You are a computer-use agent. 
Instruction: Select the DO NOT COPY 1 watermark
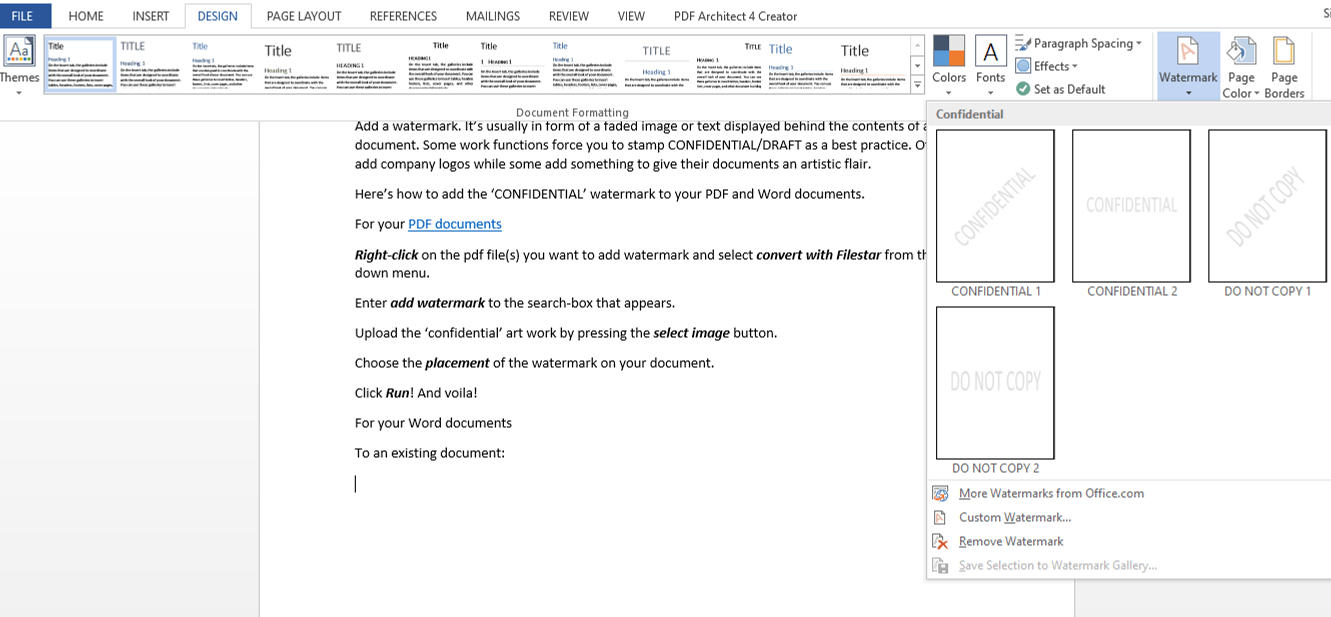(1267, 206)
